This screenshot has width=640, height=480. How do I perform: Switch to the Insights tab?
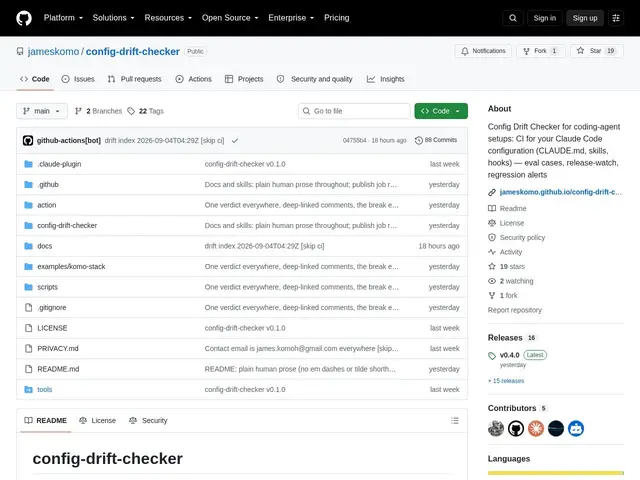(x=385, y=79)
